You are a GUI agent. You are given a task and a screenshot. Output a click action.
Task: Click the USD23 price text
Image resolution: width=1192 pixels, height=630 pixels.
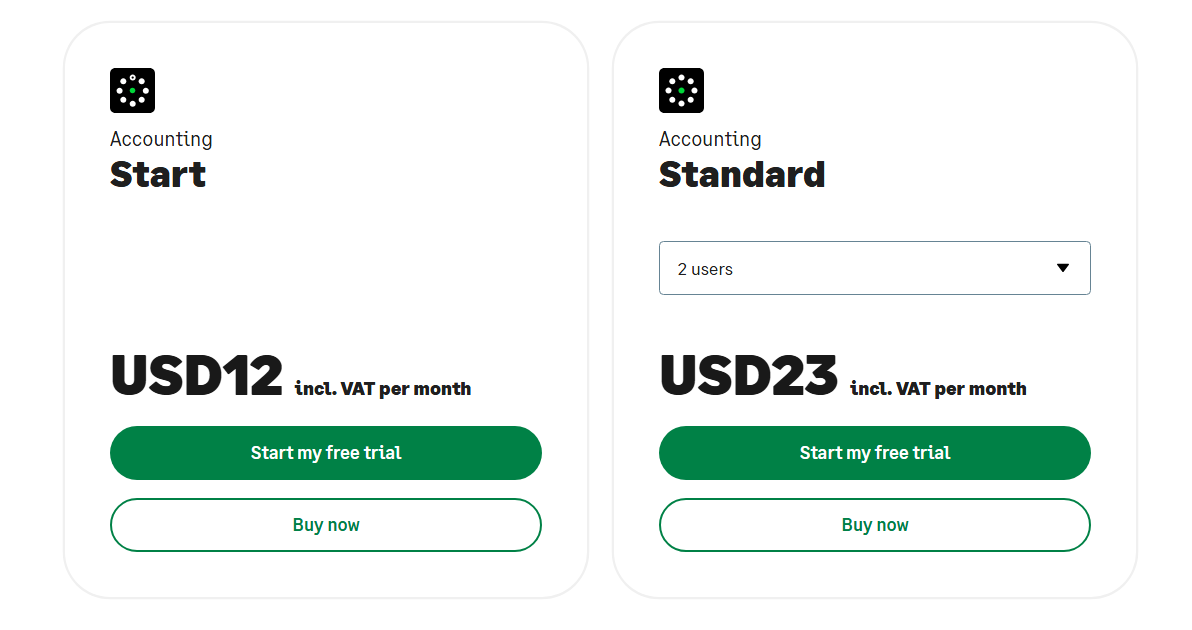click(x=748, y=375)
